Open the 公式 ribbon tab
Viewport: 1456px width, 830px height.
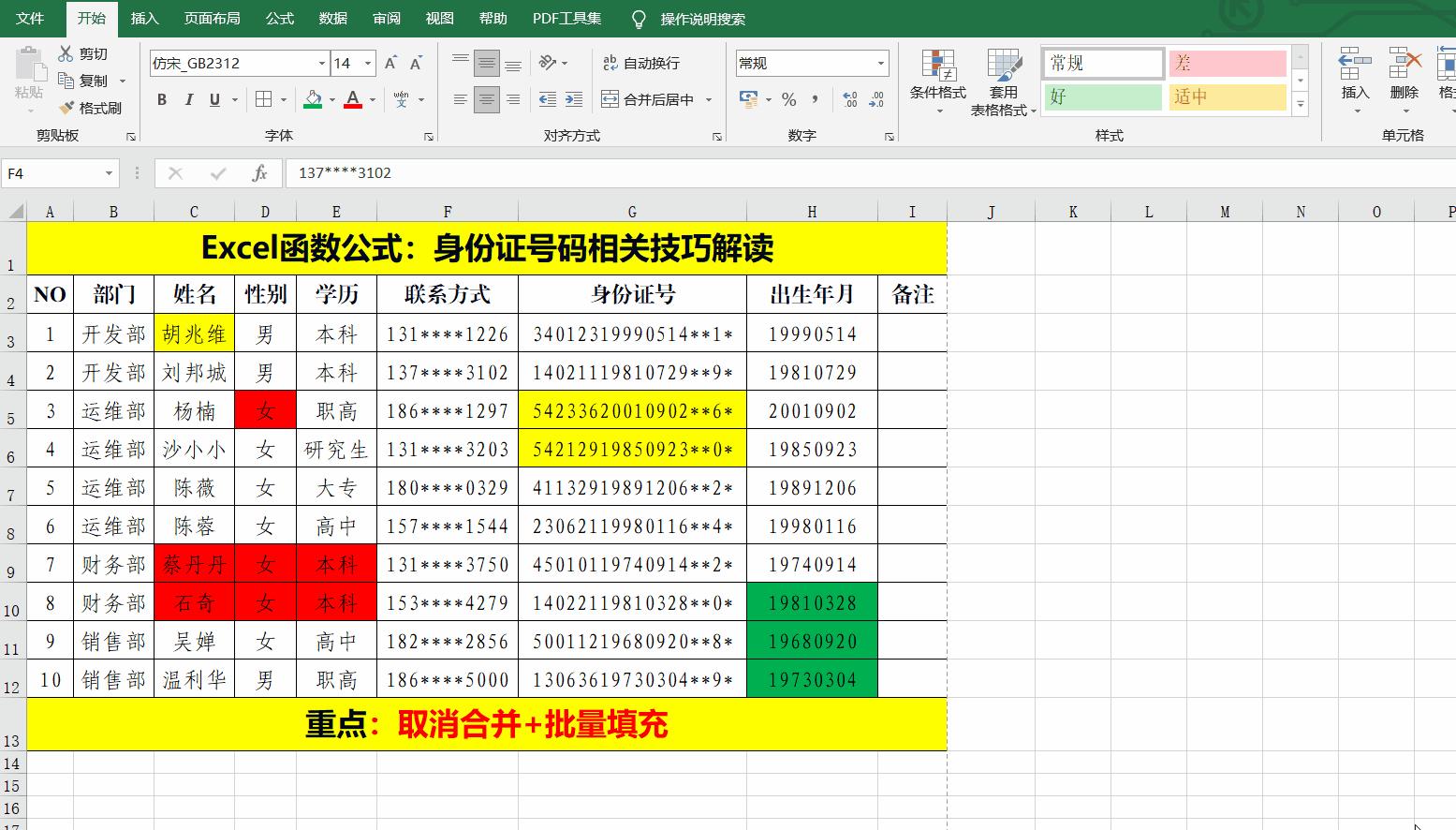279,17
